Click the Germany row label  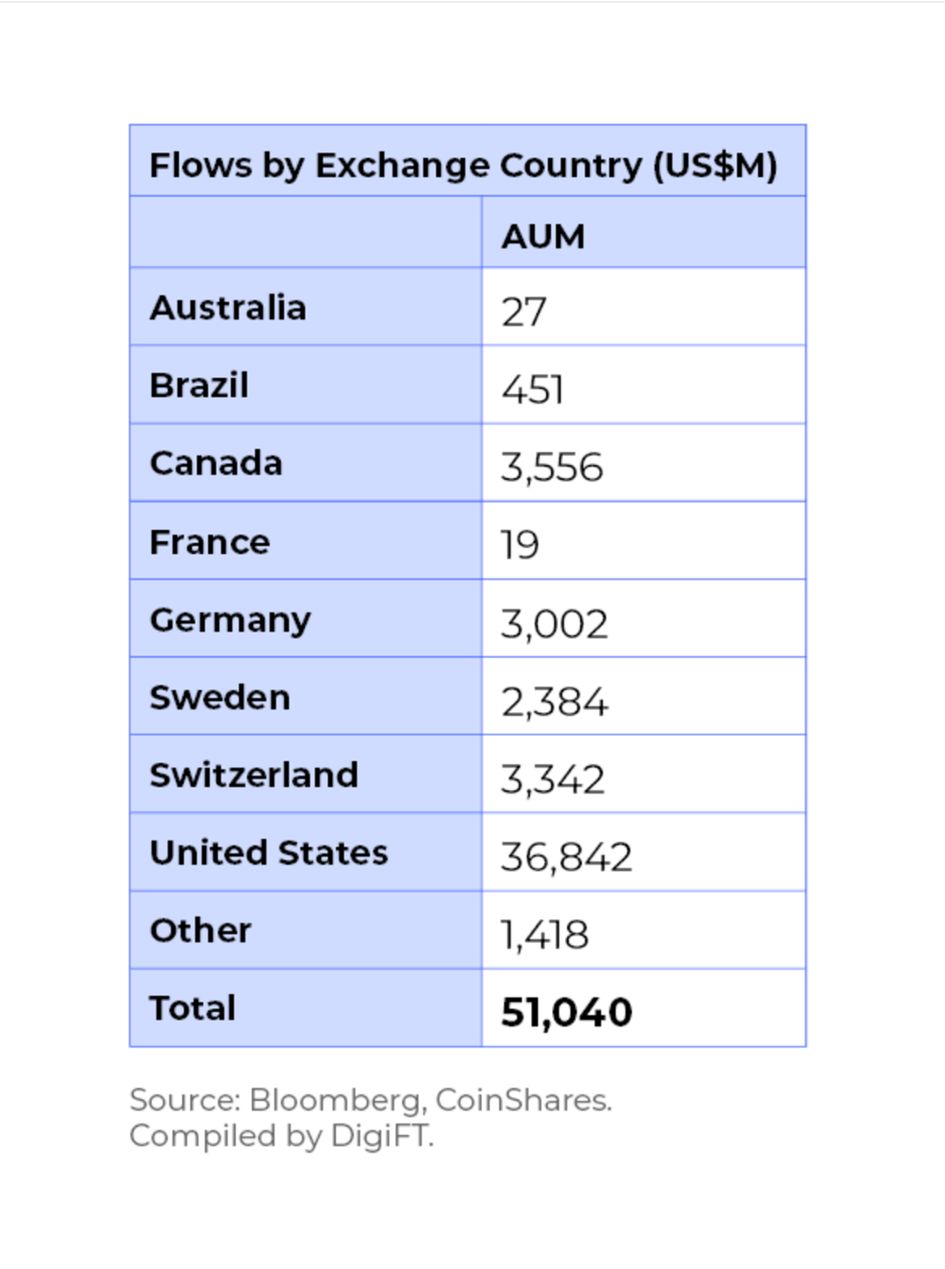pos(230,620)
